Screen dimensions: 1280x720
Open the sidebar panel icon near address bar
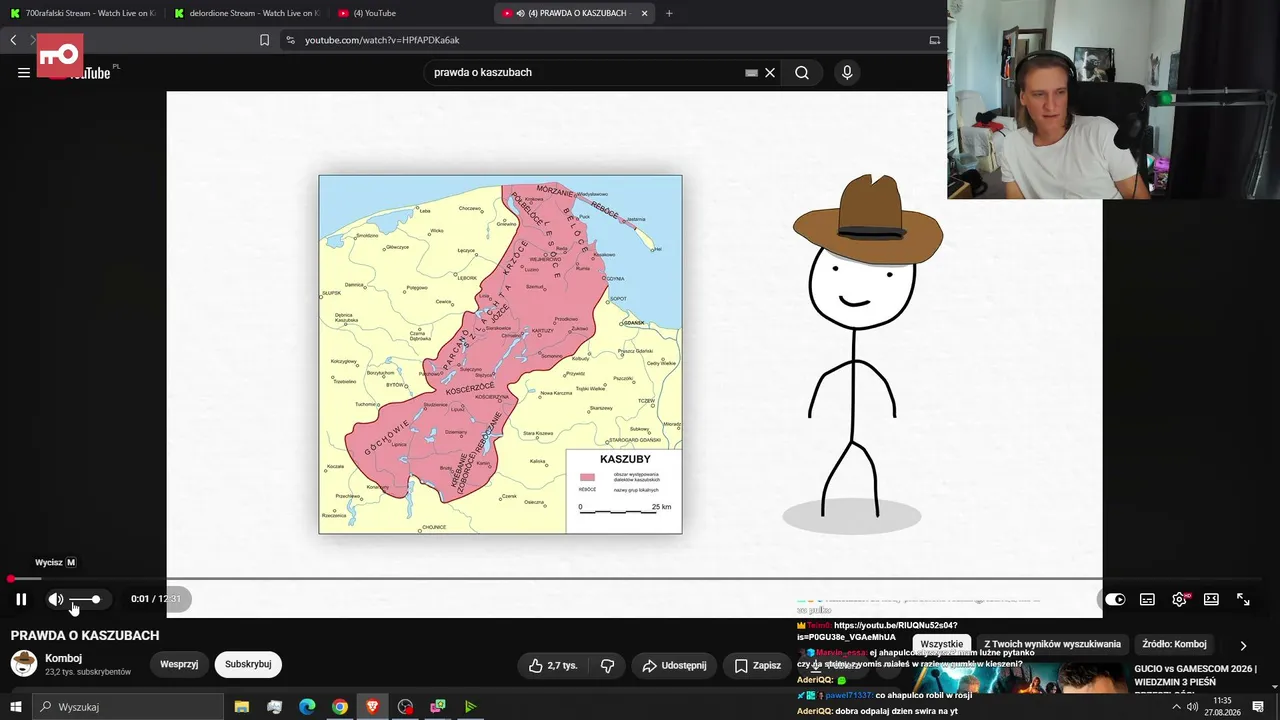point(935,40)
